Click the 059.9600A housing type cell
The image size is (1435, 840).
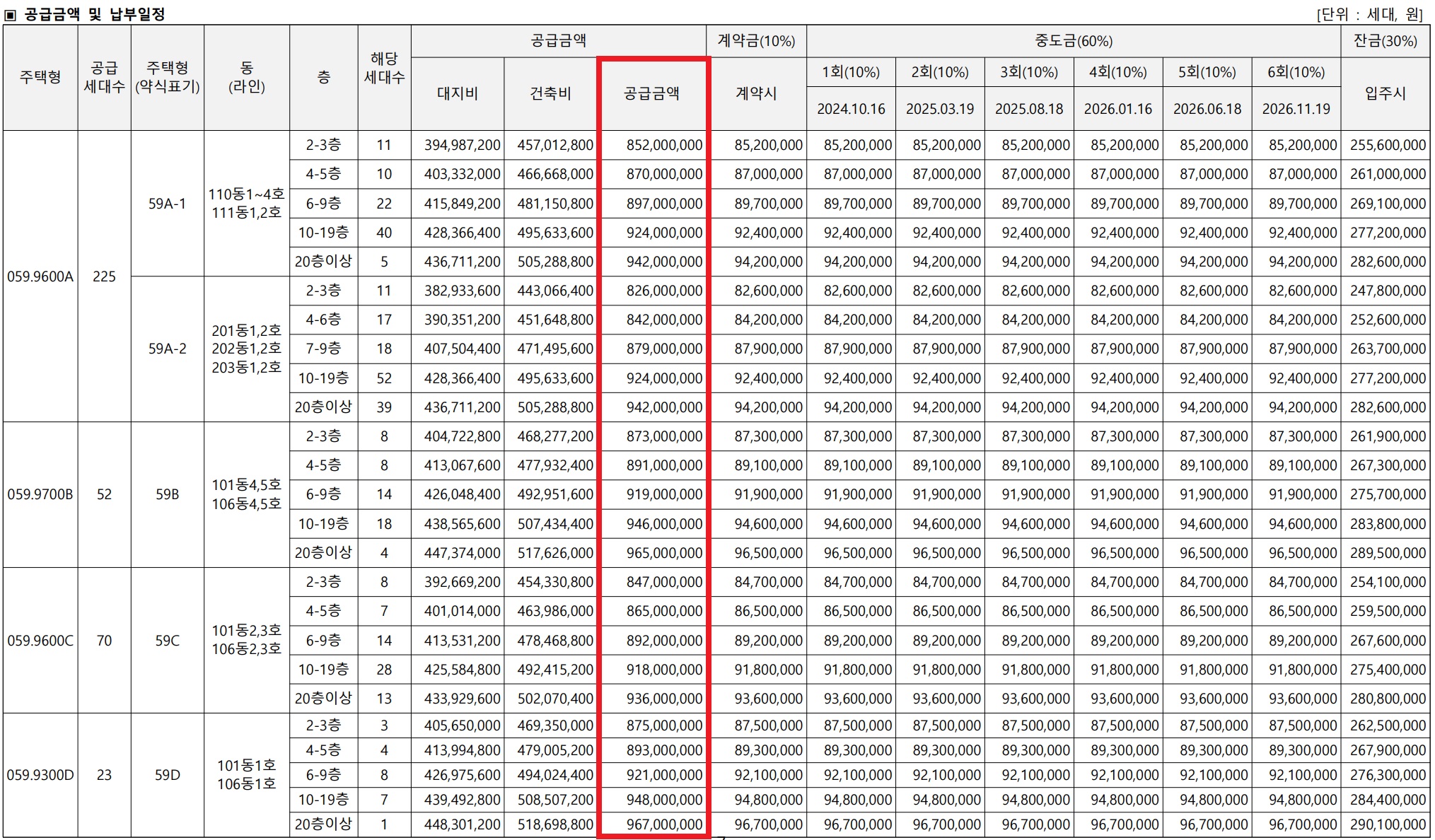pyautogui.click(x=40, y=276)
